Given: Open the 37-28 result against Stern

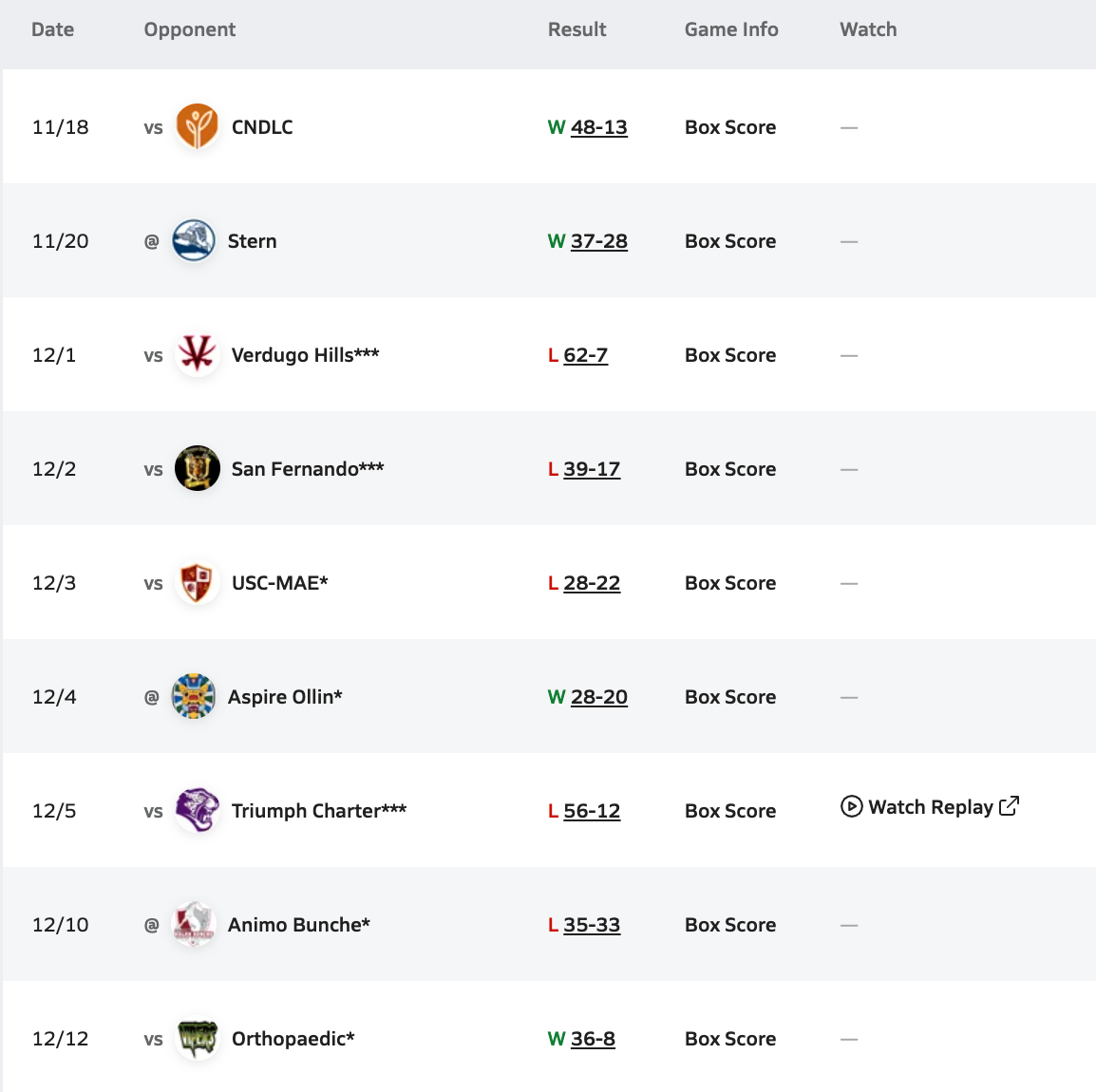Looking at the screenshot, I should click(x=598, y=241).
